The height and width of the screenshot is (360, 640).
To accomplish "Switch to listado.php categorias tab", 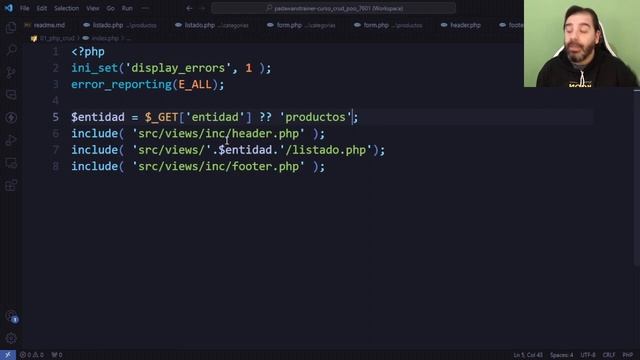I will coord(212,25).
